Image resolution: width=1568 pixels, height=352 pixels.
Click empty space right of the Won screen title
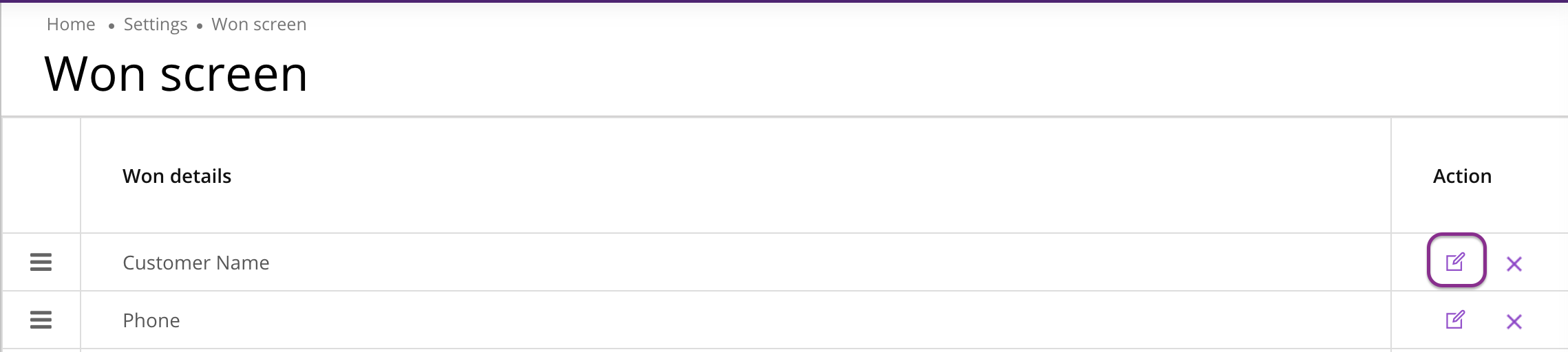pyautogui.click(x=895, y=74)
